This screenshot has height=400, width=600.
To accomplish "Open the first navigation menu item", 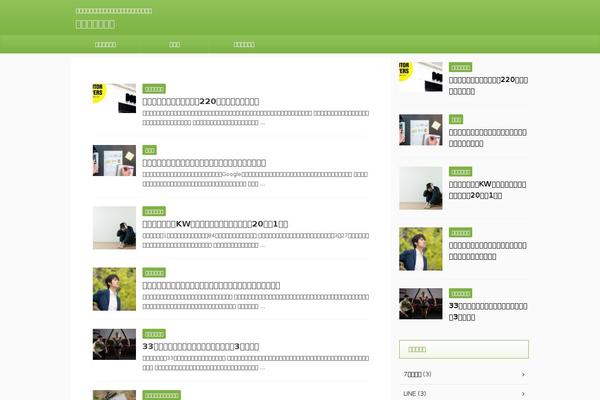I will pos(105,44).
